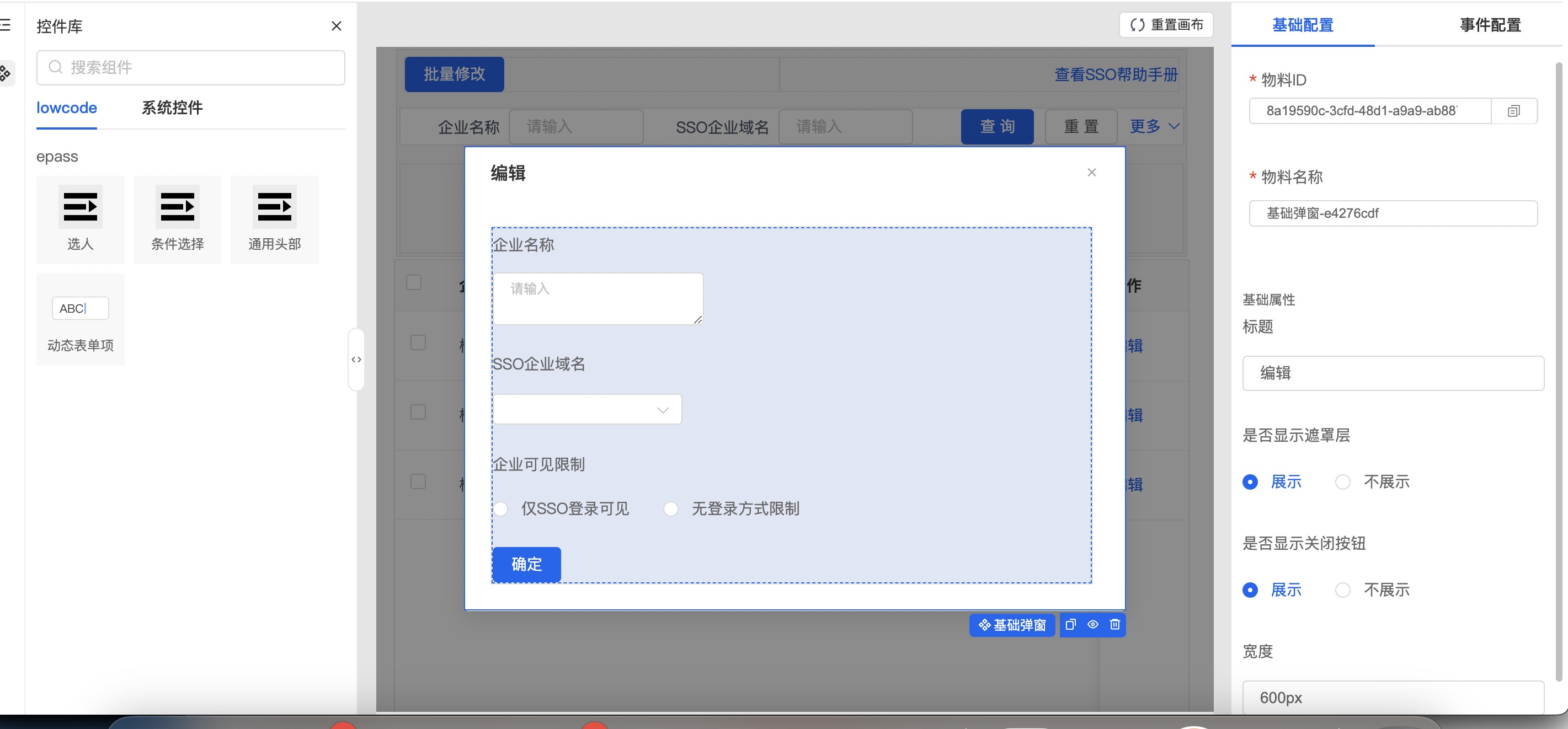Image resolution: width=1568 pixels, height=729 pixels.
Task: Click the 基础弹窗 component label tag
Action: (1012, 625)
